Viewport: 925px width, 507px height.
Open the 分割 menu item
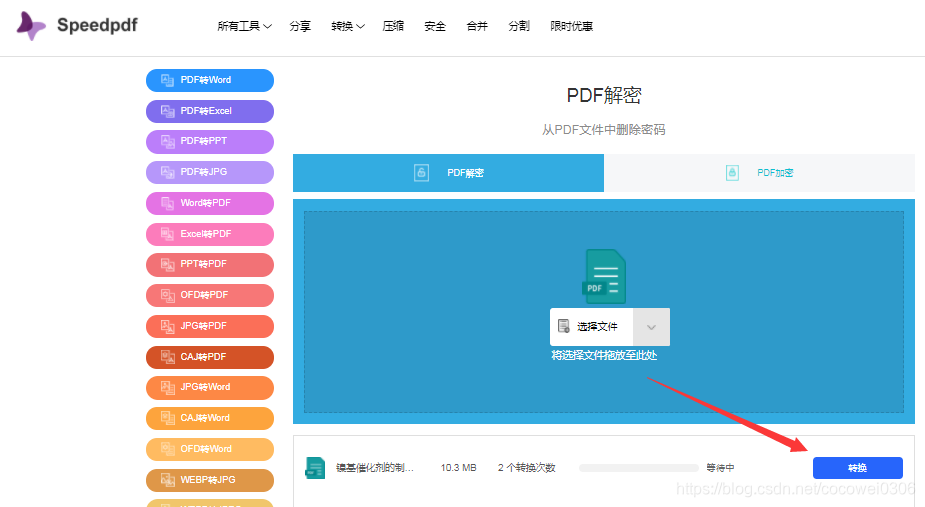(519, 26)
